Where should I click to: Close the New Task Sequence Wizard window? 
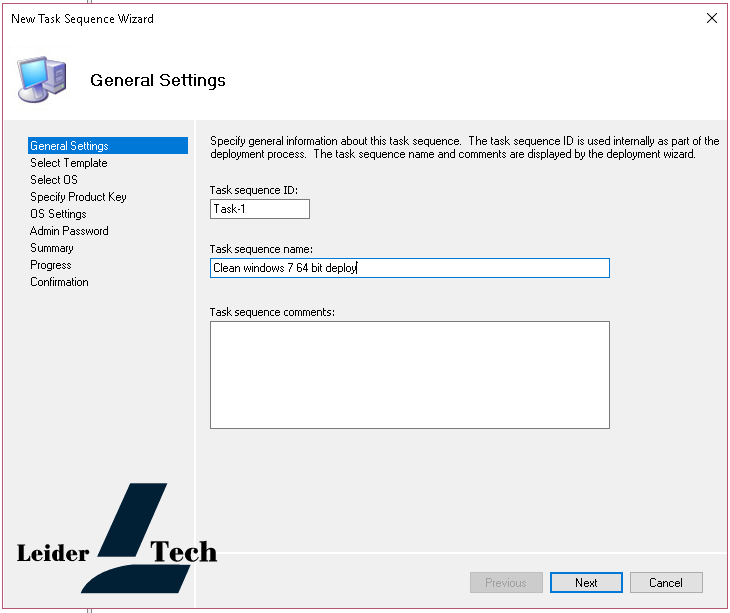click(x=712, y=18)
